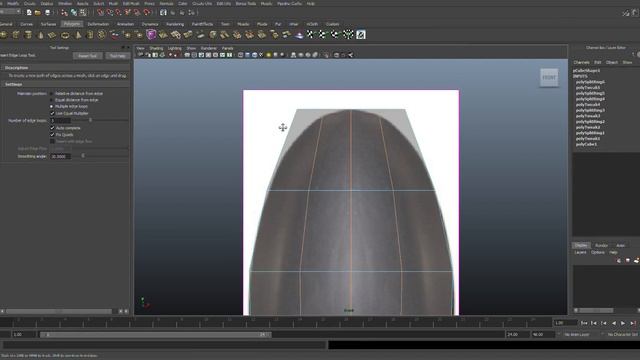Open the Channels menu in Channel Box

pyautogui.click(x=581, y=62)
